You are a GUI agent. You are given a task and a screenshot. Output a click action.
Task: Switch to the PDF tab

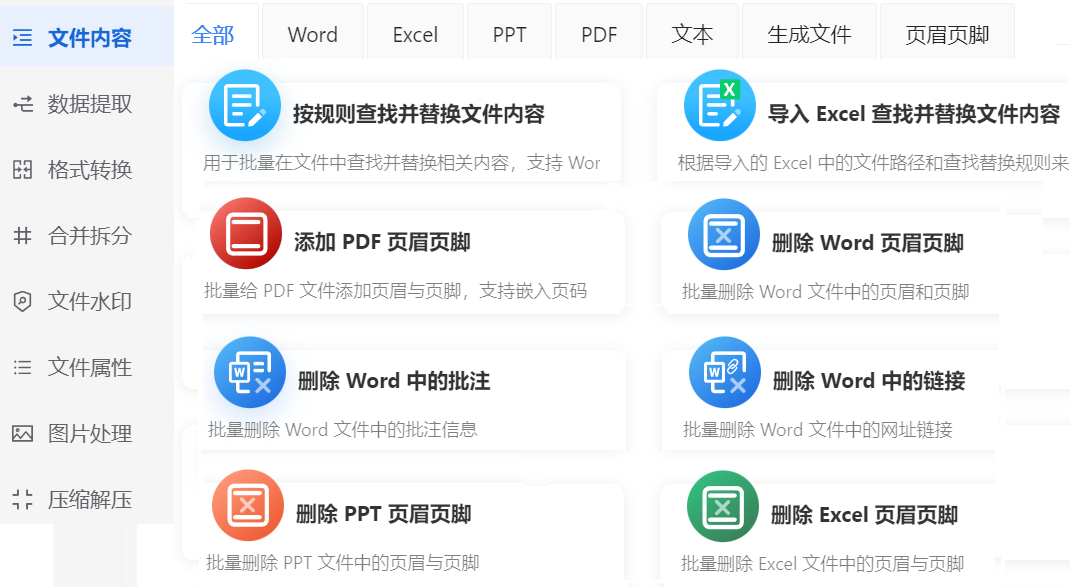pos(597,33)
